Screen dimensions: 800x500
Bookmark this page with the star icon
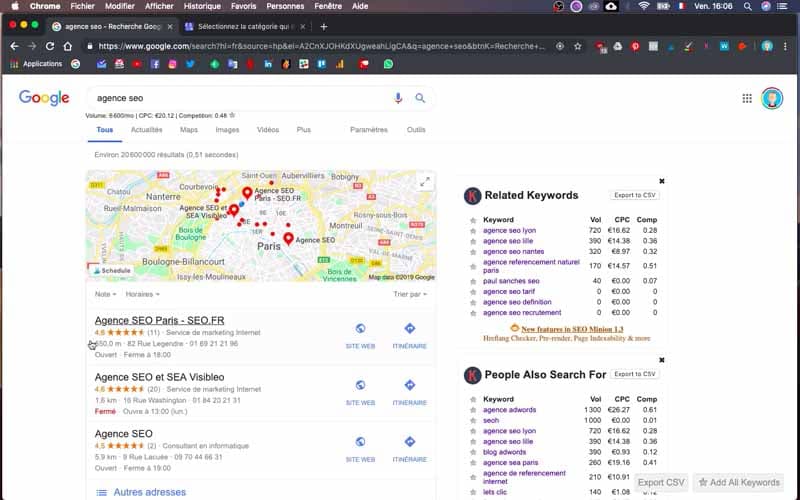(x=578, y=46)
